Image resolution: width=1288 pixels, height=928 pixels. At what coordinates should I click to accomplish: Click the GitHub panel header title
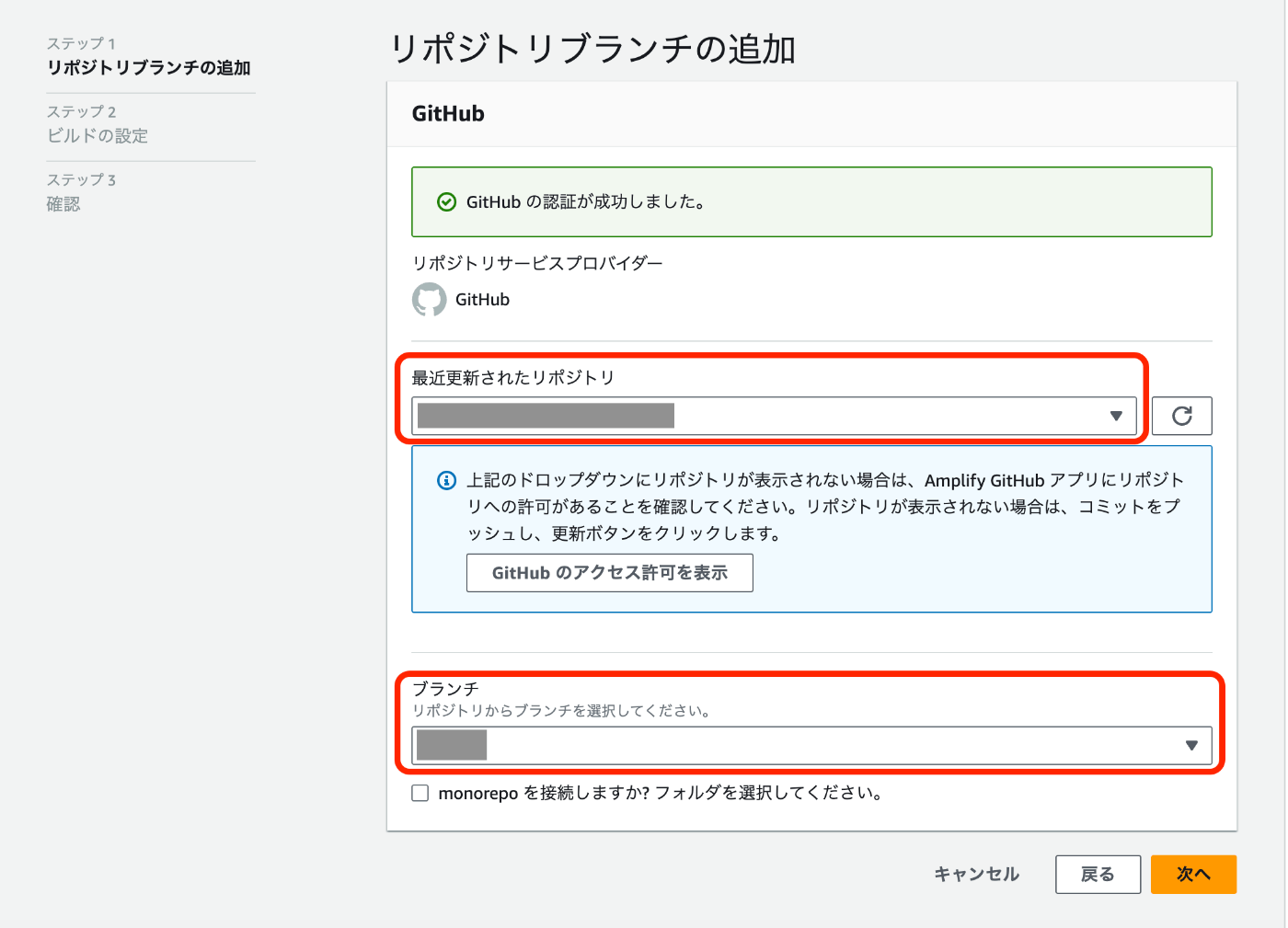click(448, 114)
